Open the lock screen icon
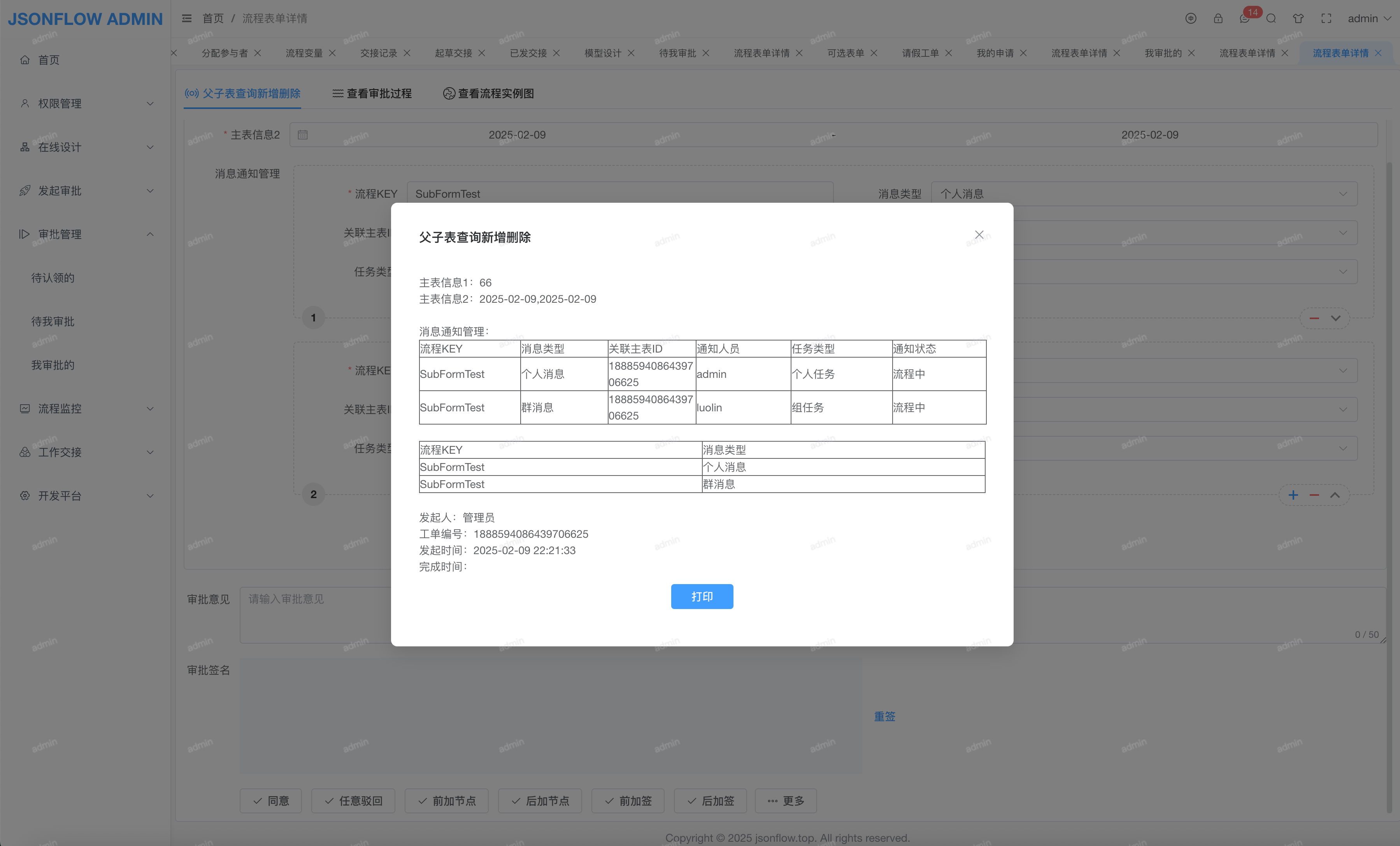Screen dimensions: 1400x846 tap(1218, 18)
